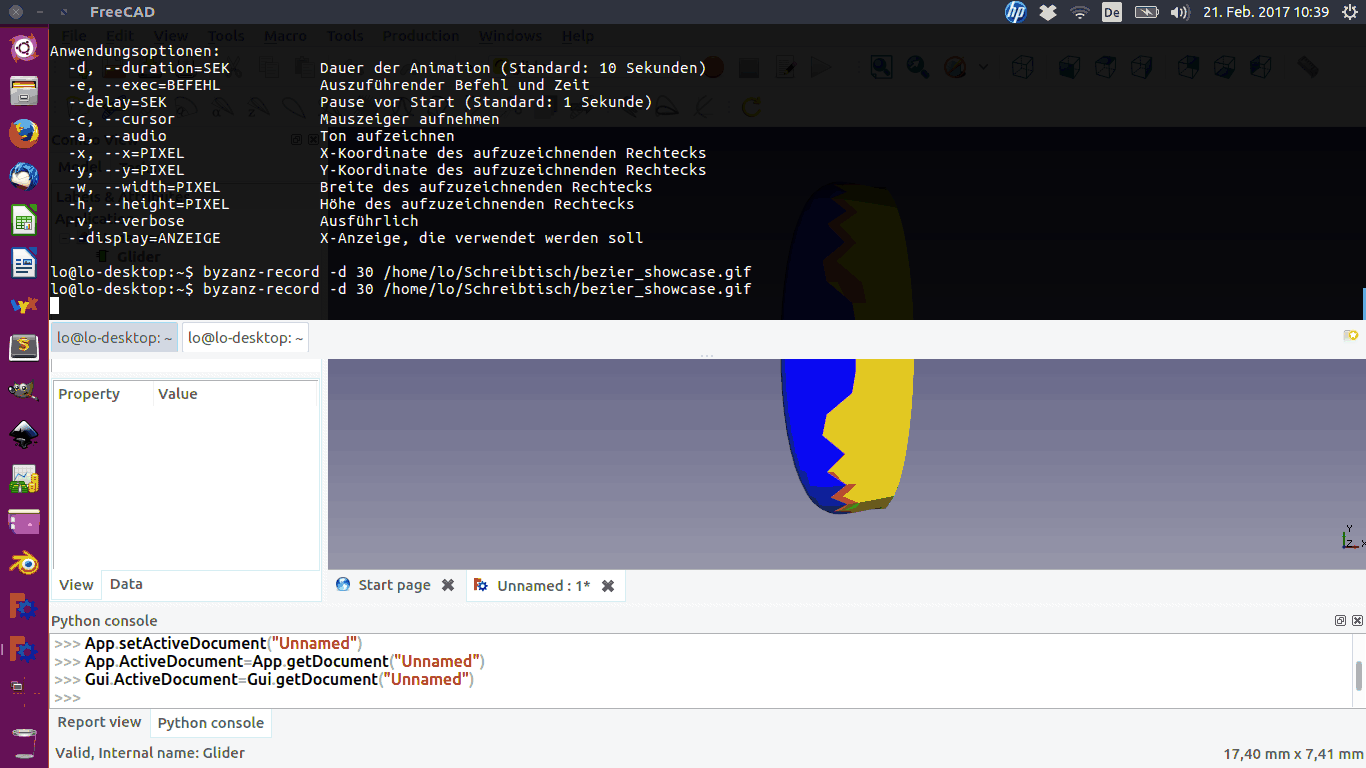Open GIMP from the launcher
The image size is (1366, 768).
coord(24,391)
